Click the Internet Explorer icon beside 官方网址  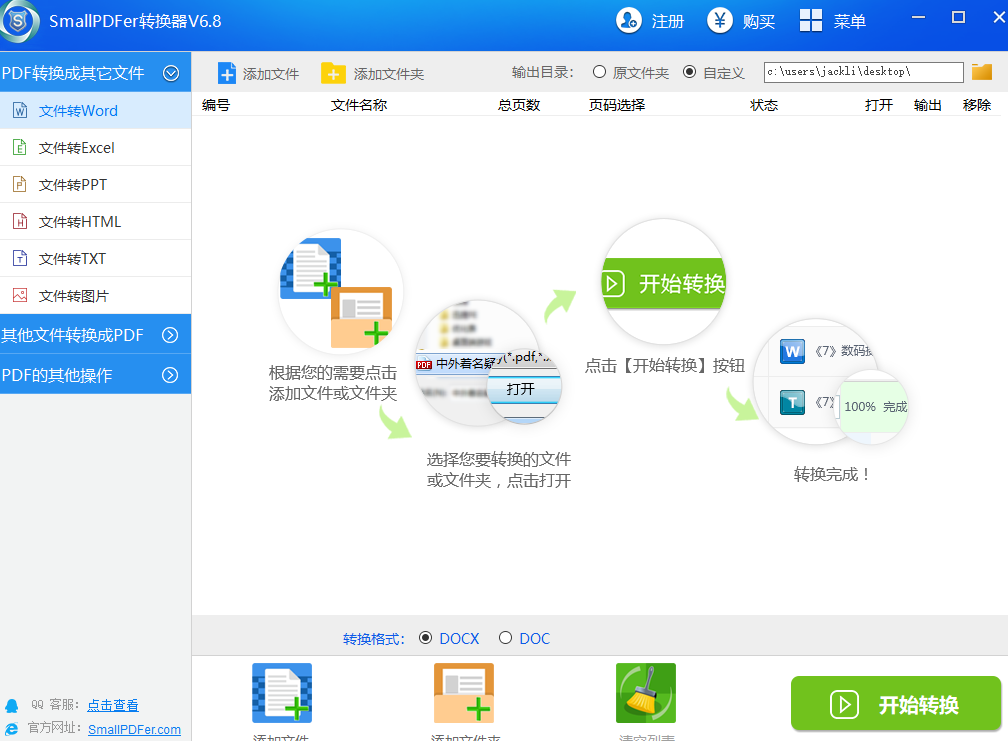[x=12, y=729]
